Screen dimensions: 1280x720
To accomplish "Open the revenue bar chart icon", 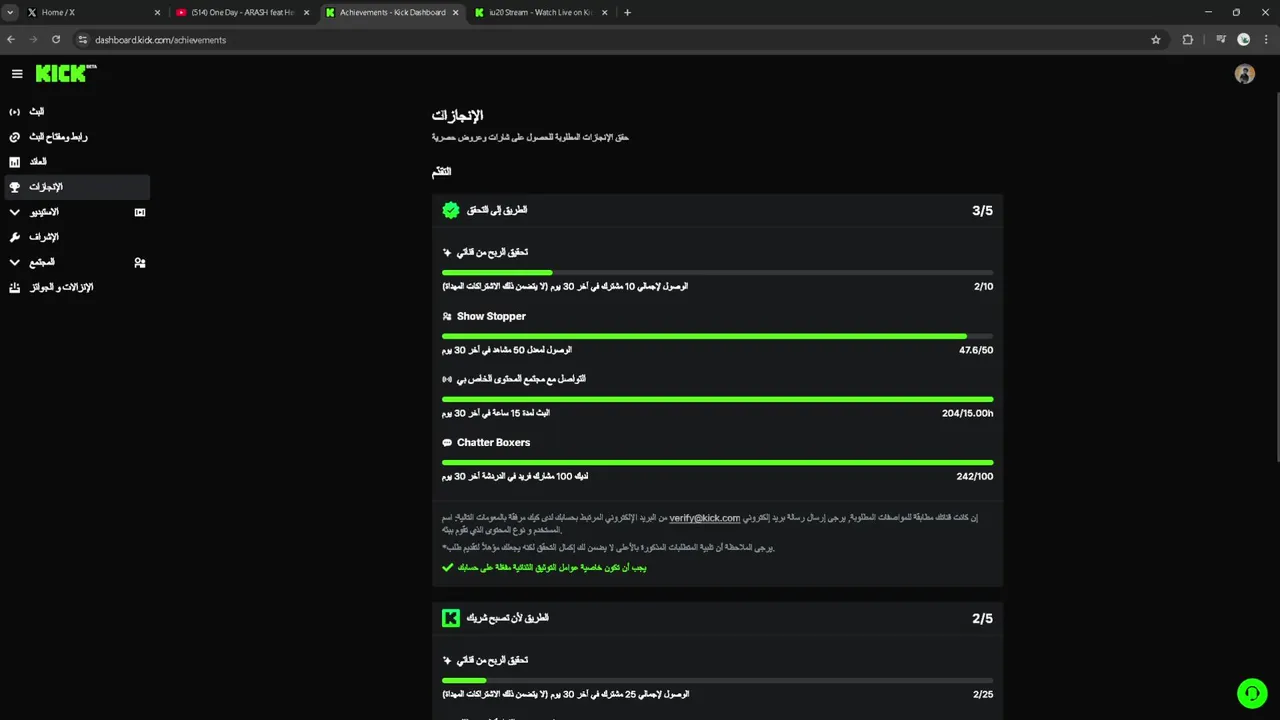I will coord(14,162).
